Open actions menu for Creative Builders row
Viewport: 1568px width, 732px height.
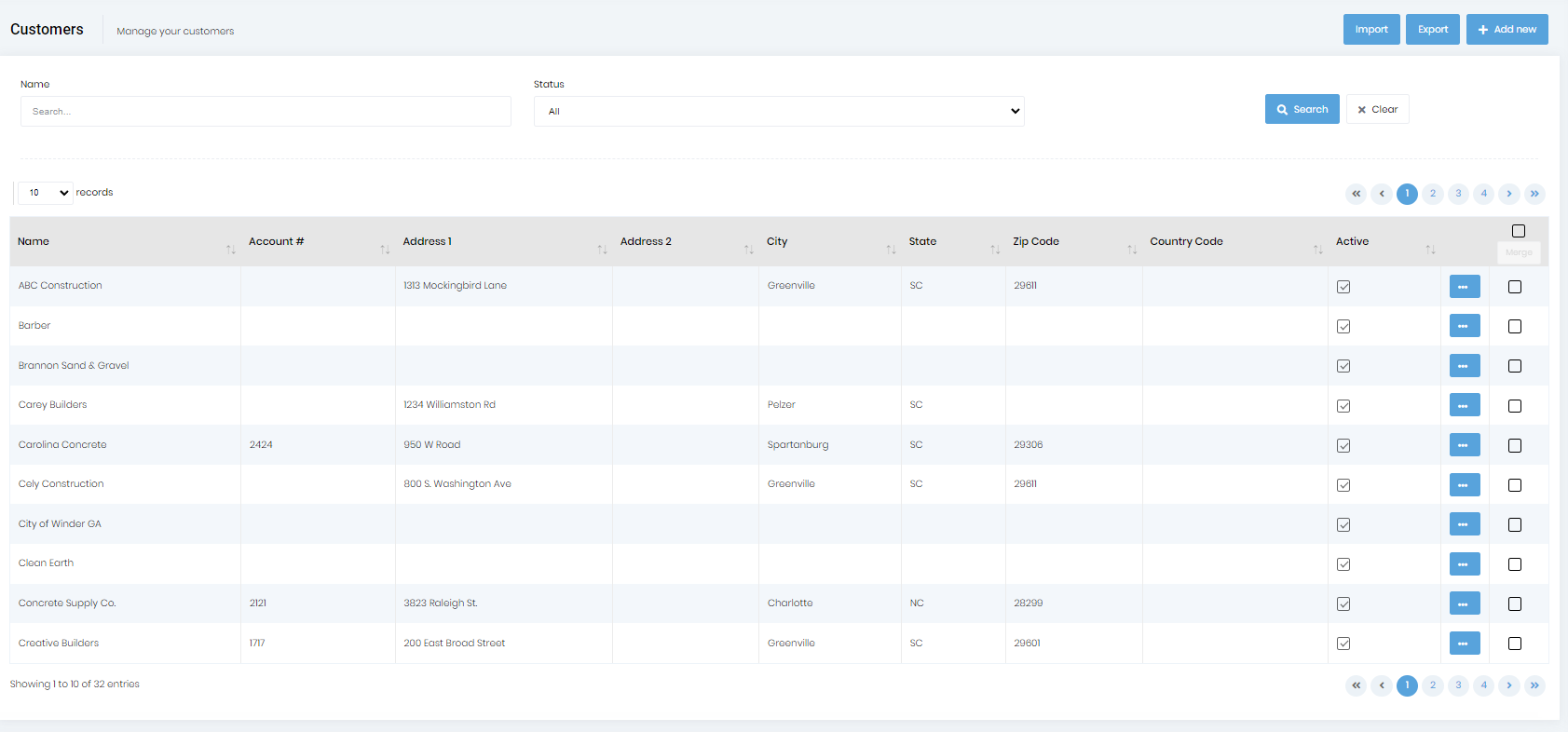1465,643
